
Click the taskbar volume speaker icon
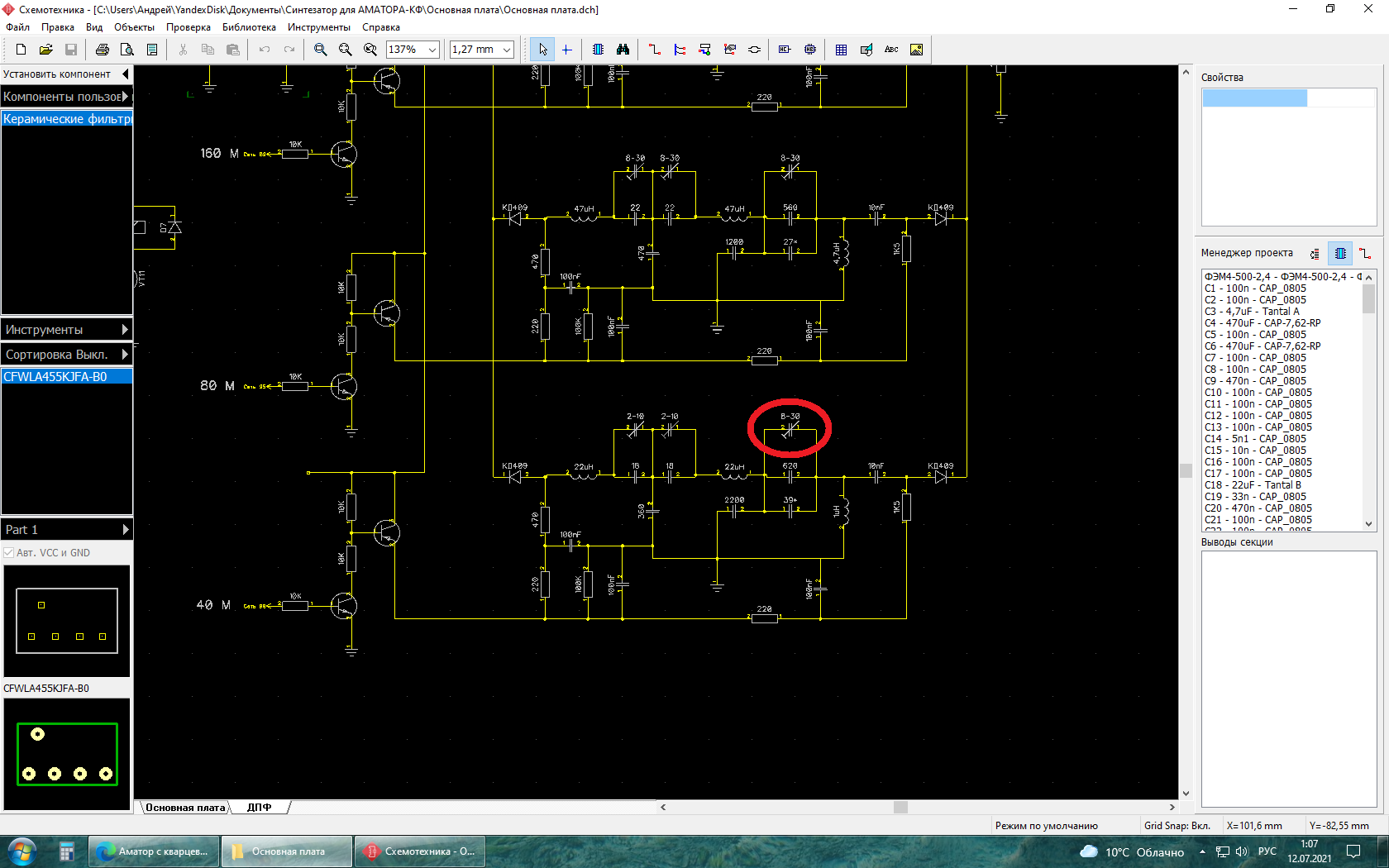pyautogui.click(x=1241, y=851)
